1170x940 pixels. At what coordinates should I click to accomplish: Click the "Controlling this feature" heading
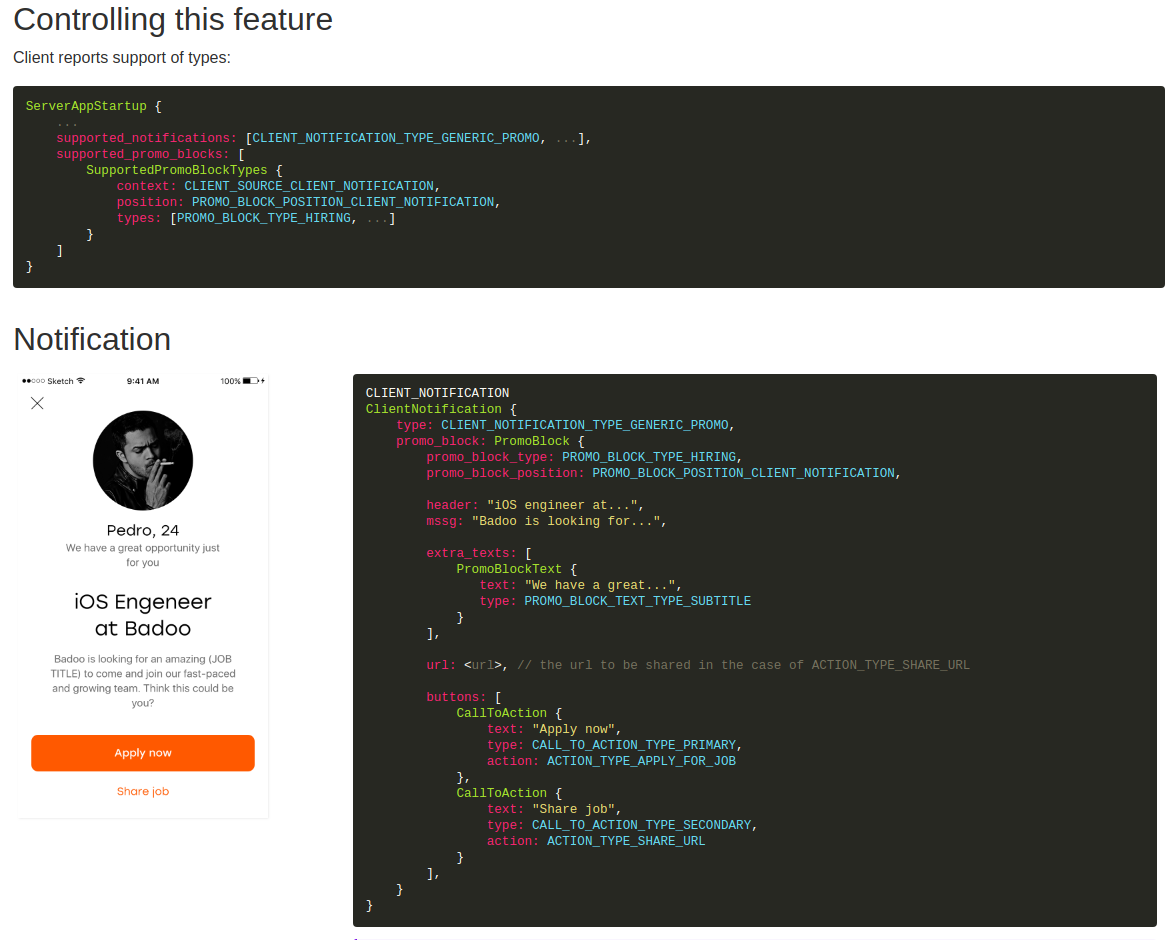[x=173, y=19]
